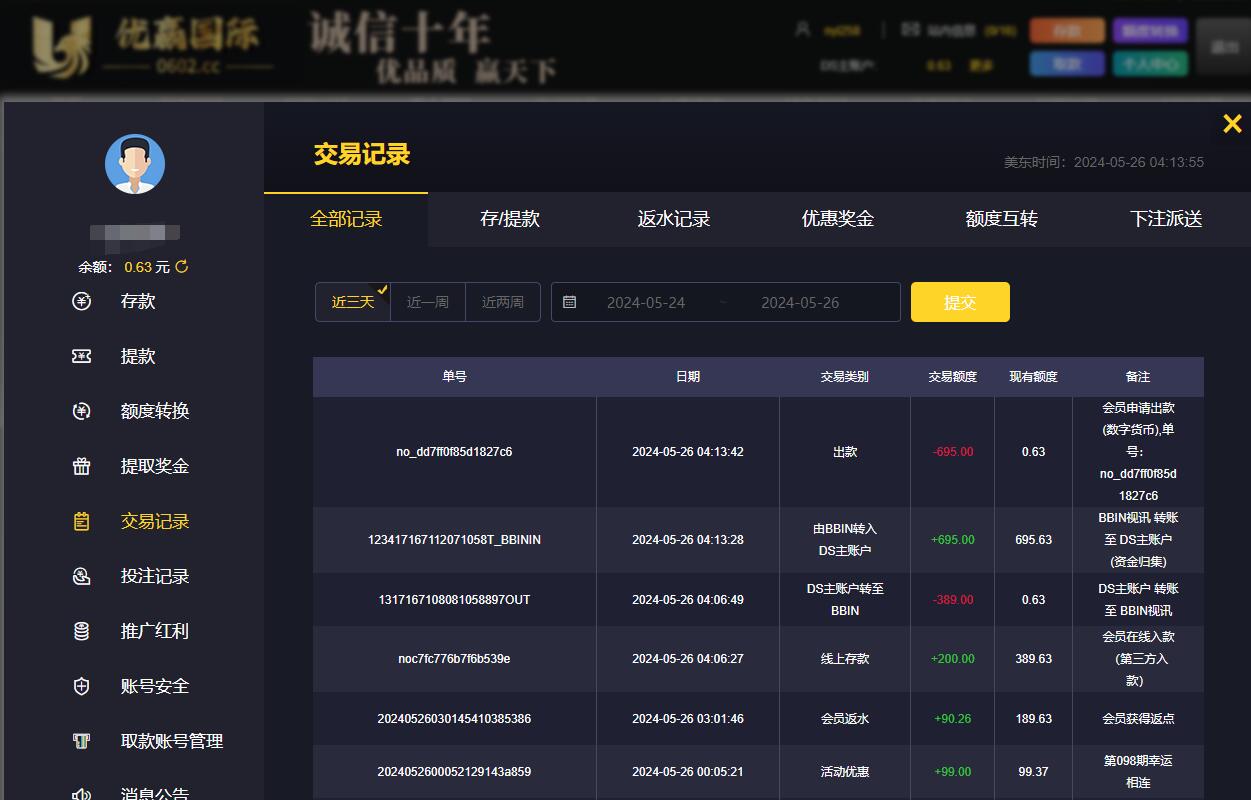This screenshot has width=1251, height=800.
Task: Select the 近三天 time range option
Action: (x=352, y=302)
